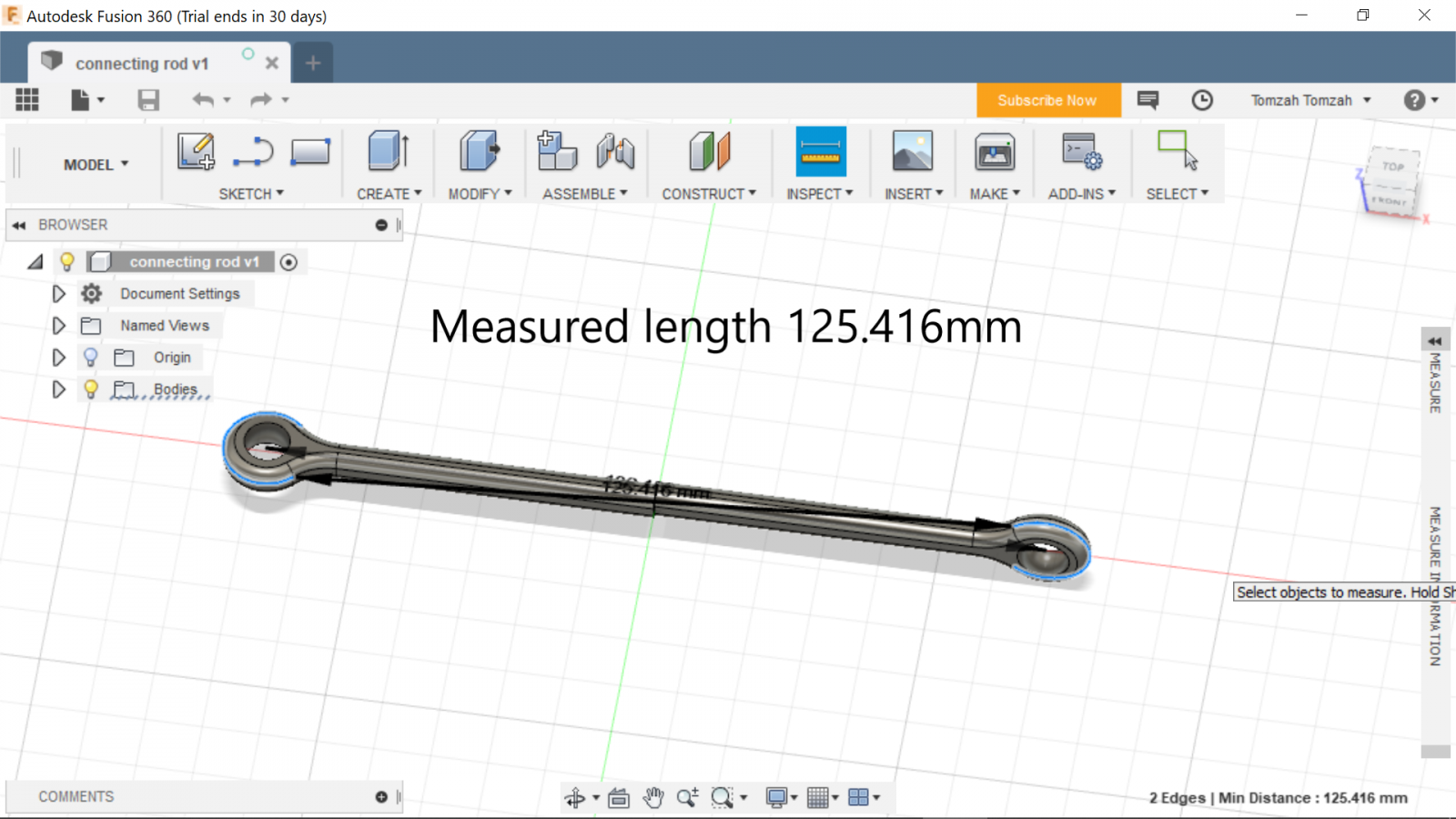1456x819 pixels.
Task: Open the CONSTRUCT menu
Action: coord(708,194)
